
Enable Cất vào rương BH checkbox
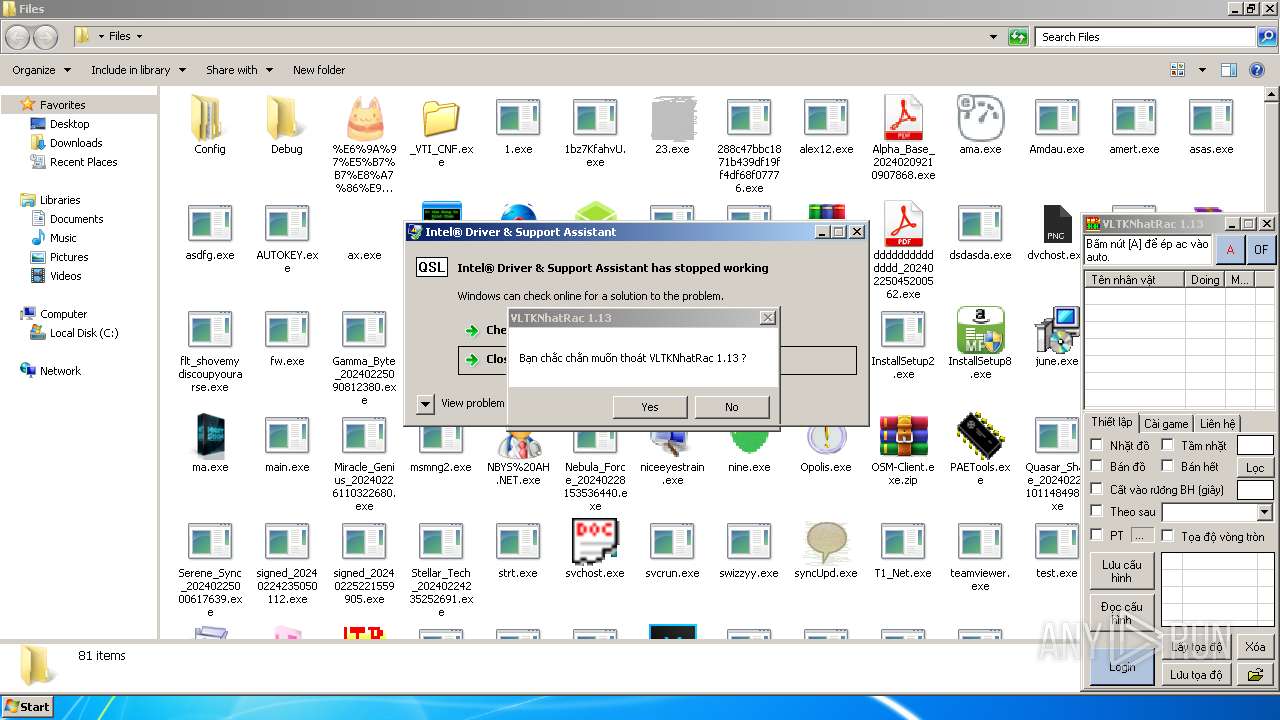(x=1097, y=489)
